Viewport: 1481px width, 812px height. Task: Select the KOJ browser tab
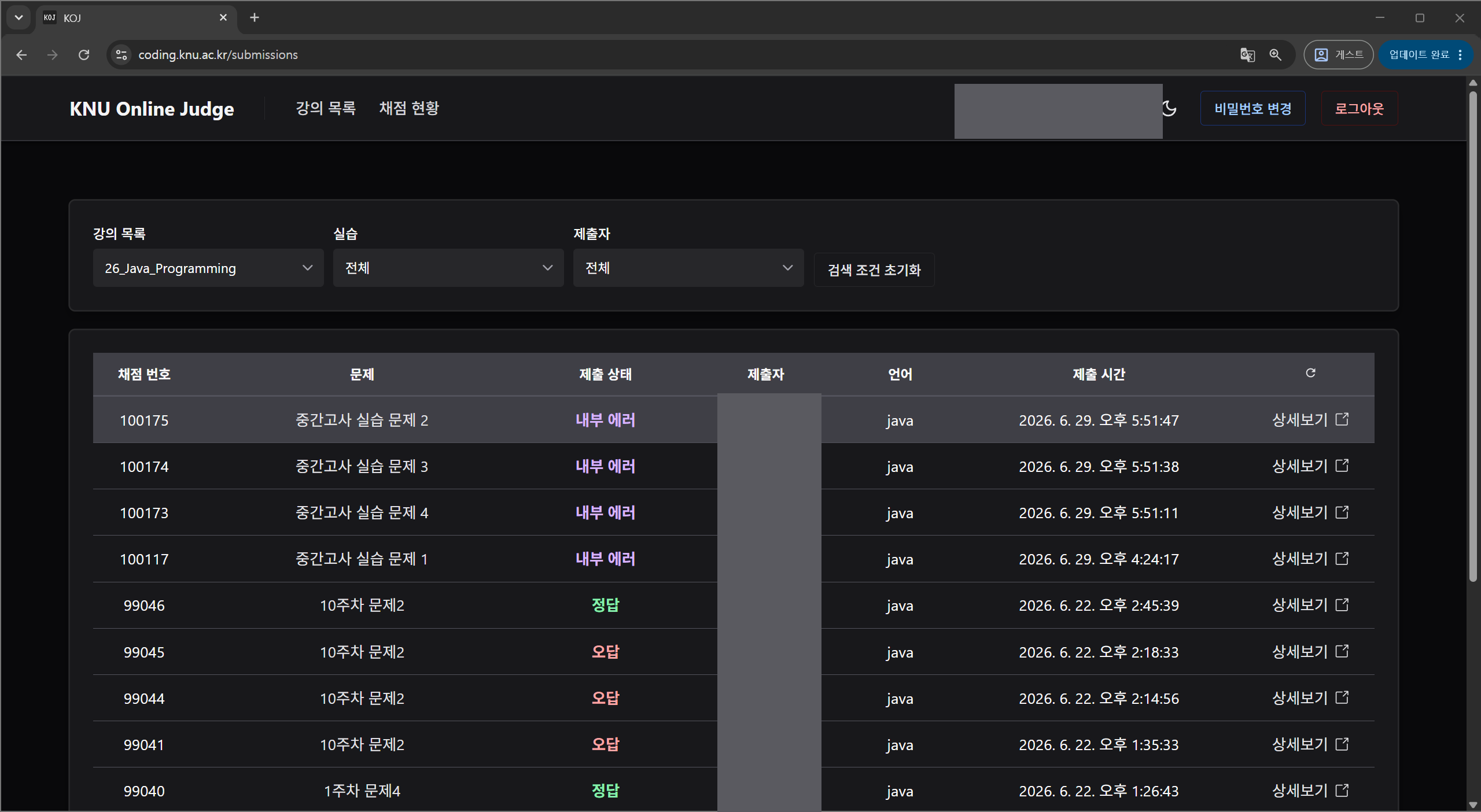[137, 18]
